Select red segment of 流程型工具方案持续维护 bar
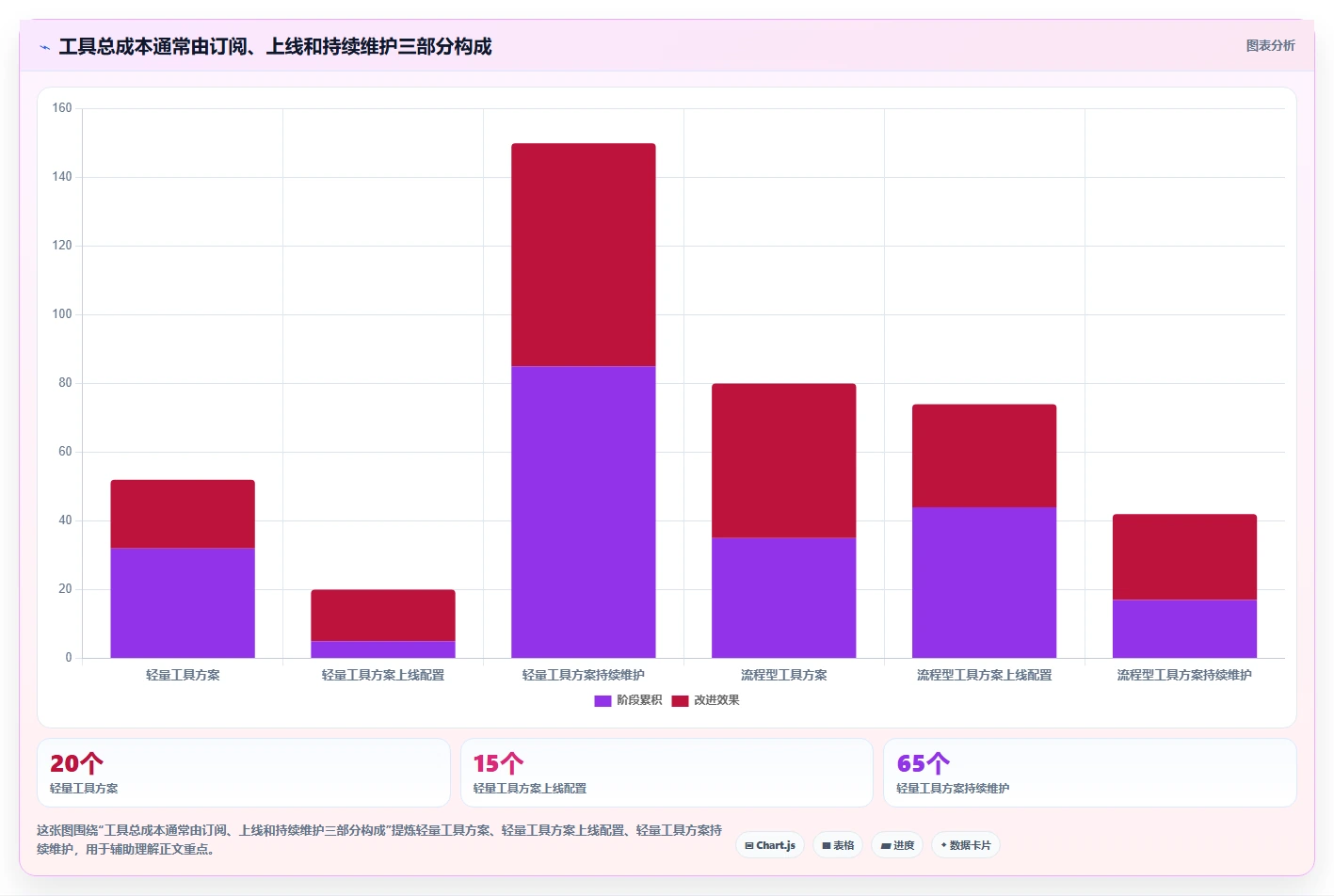Viewport: 1334px width, 896px height. (1185, 557)
